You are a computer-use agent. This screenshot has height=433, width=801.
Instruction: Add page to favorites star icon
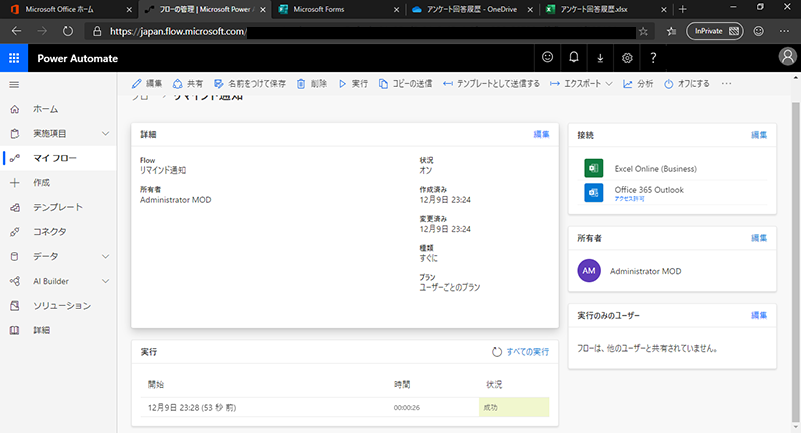(x=643, y=32)
